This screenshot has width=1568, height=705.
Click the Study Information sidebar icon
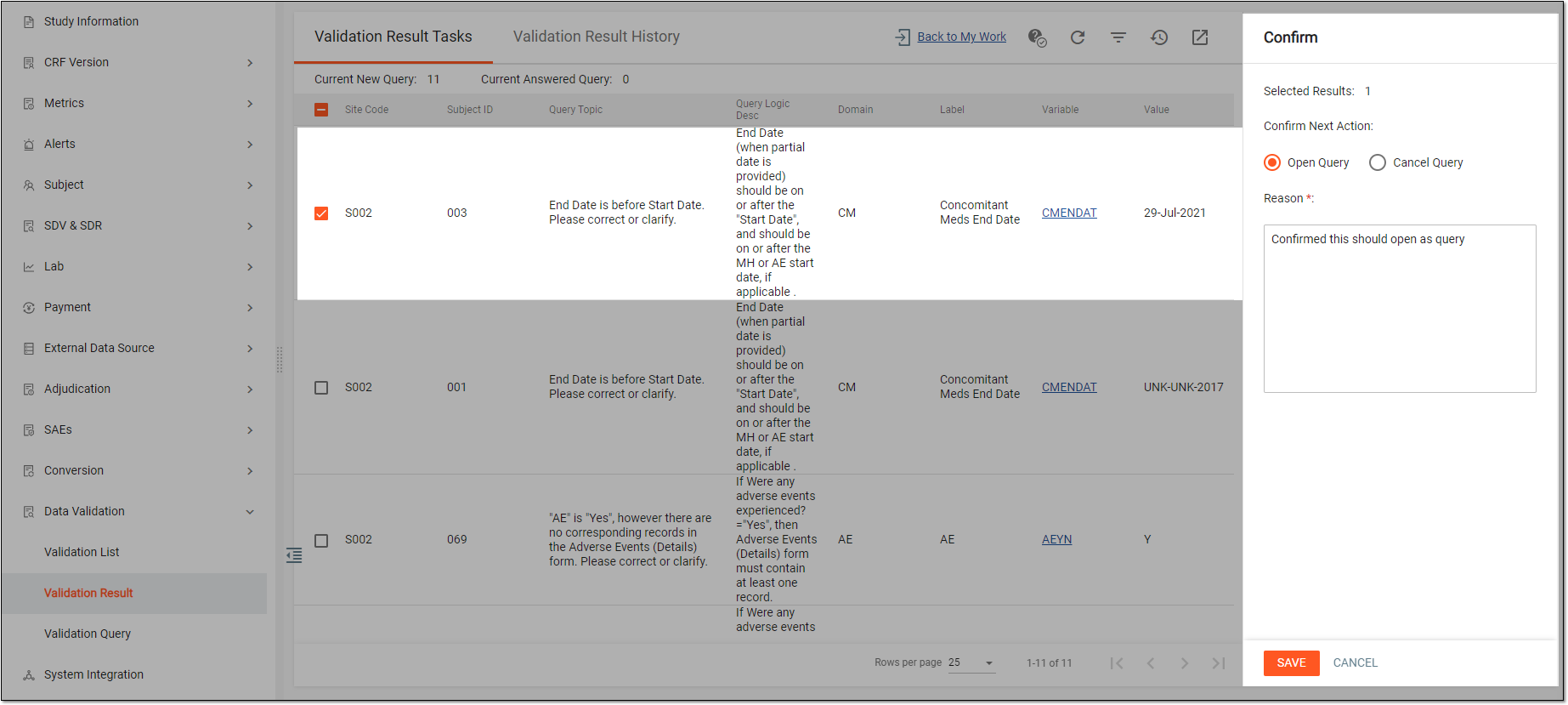29,22
